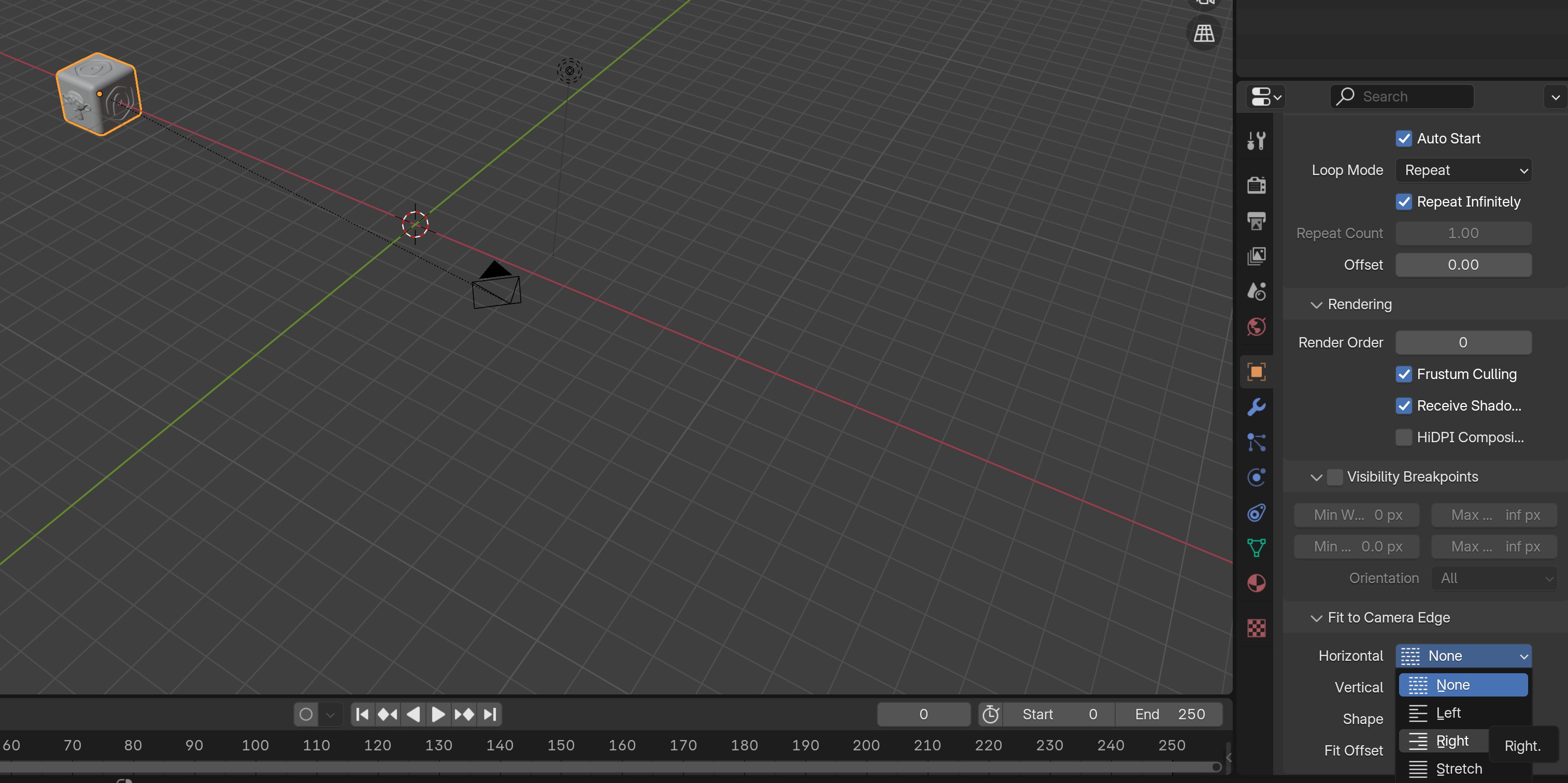Open the Output properties tab
Image resolution: width=1568 pixels, height=783 pixels.
(1257, 221)
